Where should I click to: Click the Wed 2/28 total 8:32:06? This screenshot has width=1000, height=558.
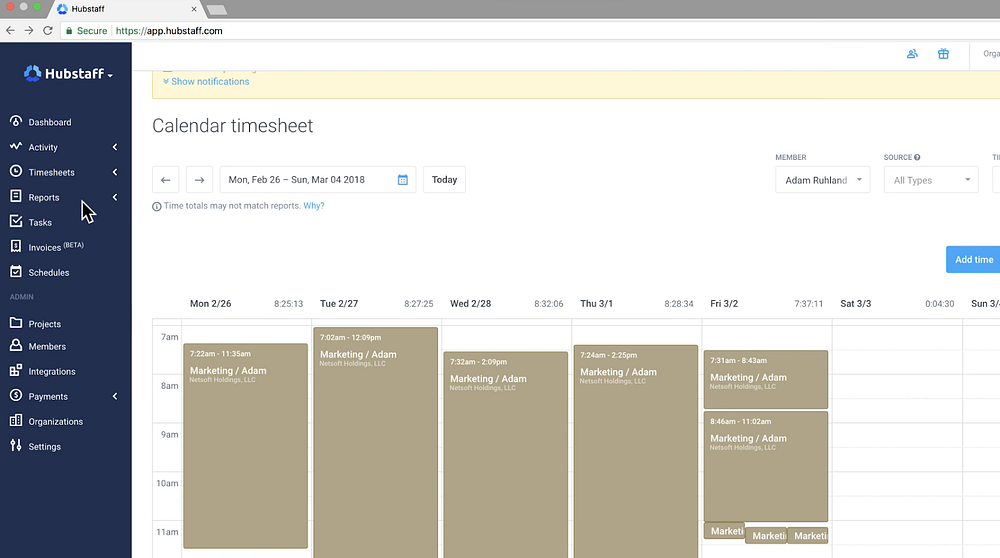[548, 304]
